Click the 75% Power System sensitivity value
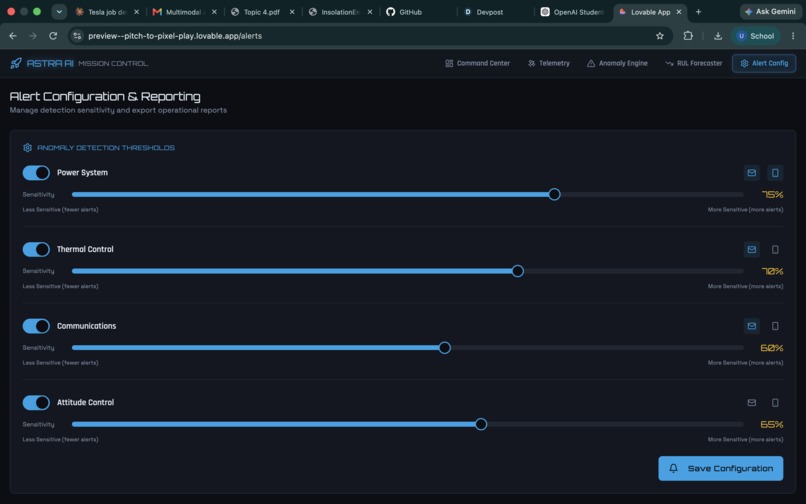 pos(772,194)
